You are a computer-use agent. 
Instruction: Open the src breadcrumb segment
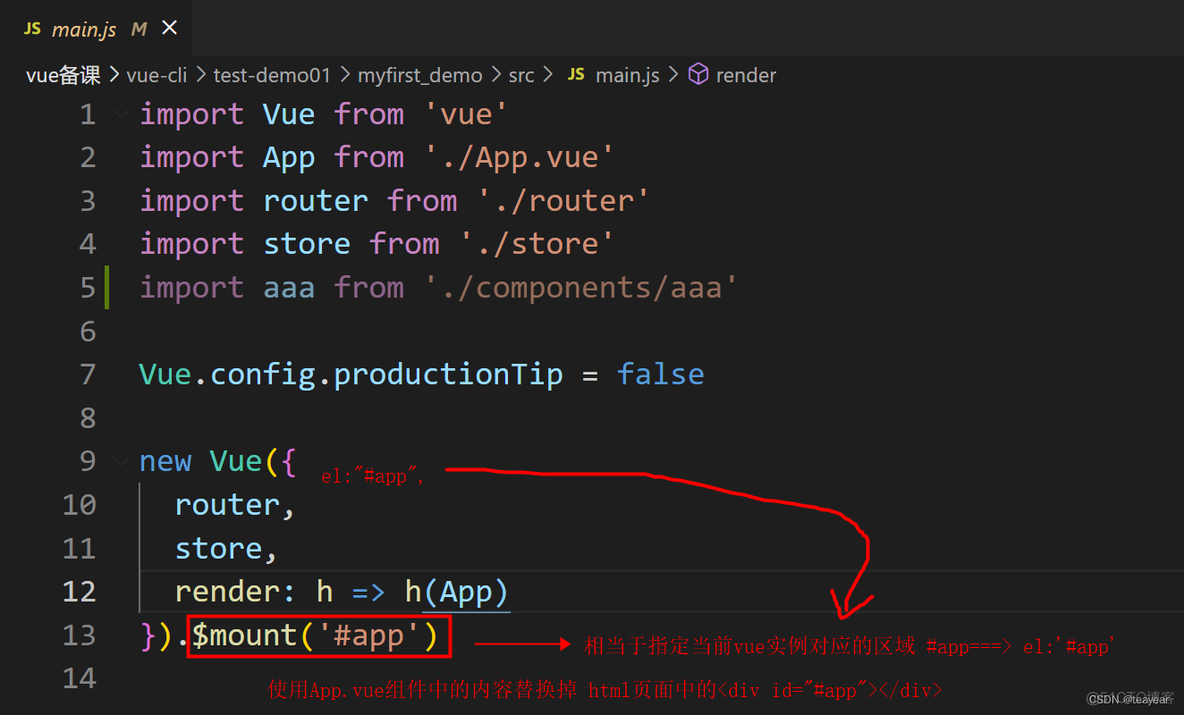tap(521, 76)
